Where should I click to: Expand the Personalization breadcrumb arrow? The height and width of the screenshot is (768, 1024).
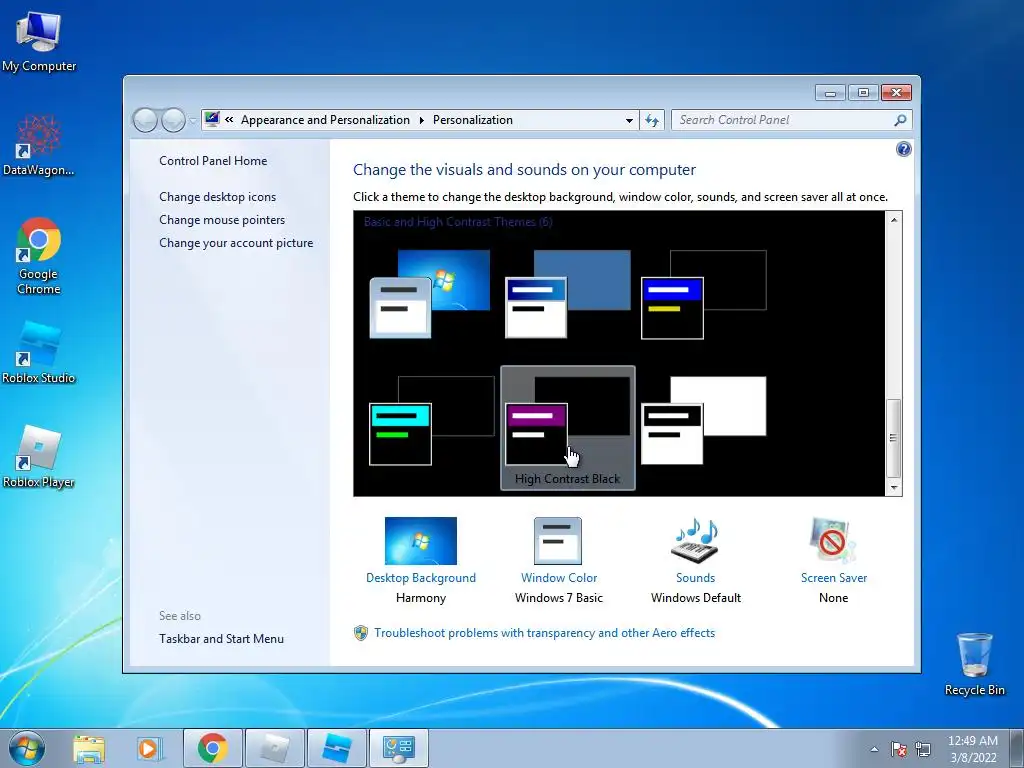coord(421,120)
